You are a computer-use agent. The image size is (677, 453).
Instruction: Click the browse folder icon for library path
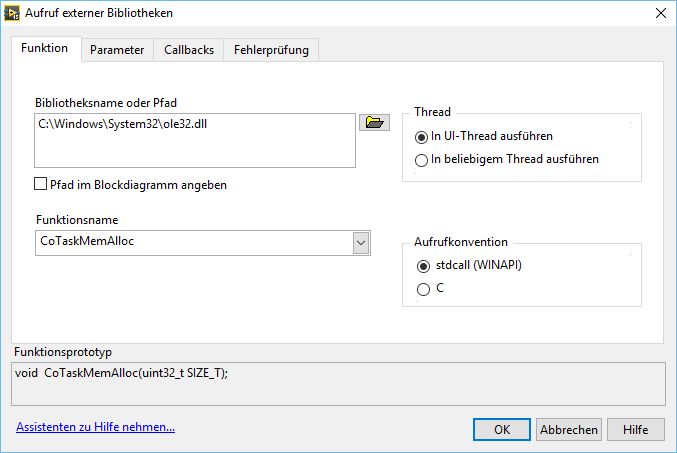tap(374, 123)
